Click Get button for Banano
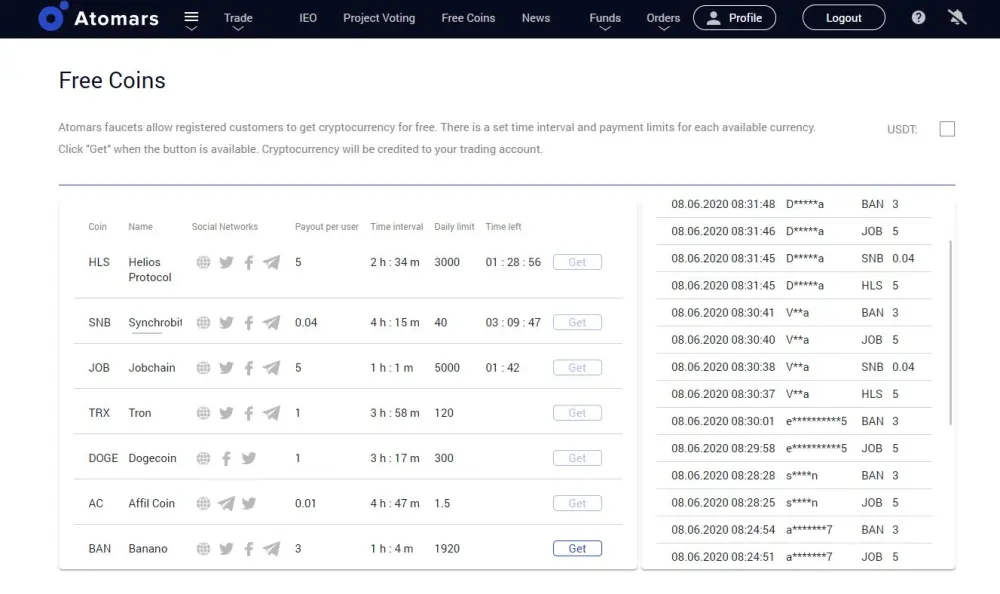 [577, 549]
